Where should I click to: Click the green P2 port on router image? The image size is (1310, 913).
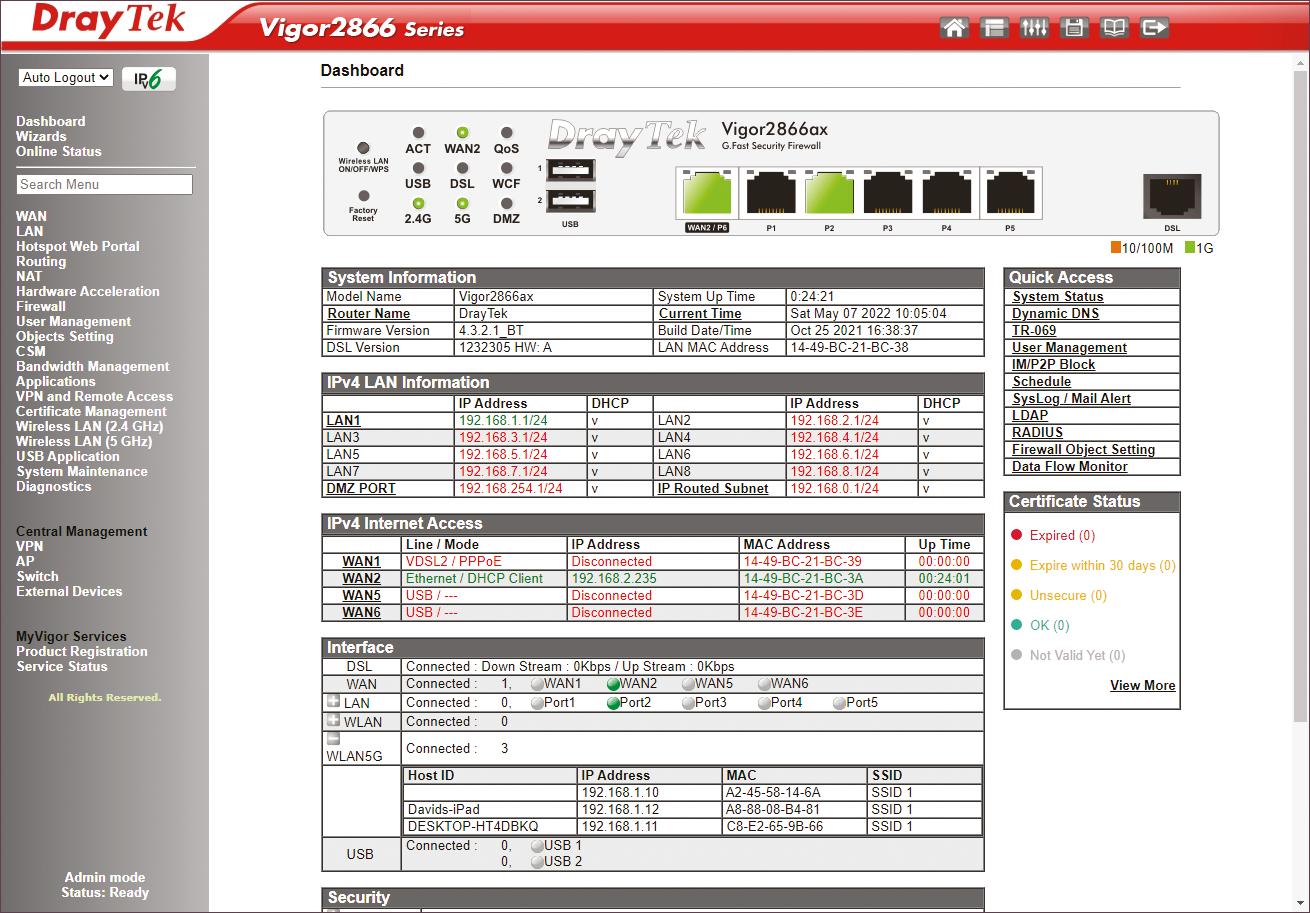(829, 193)
